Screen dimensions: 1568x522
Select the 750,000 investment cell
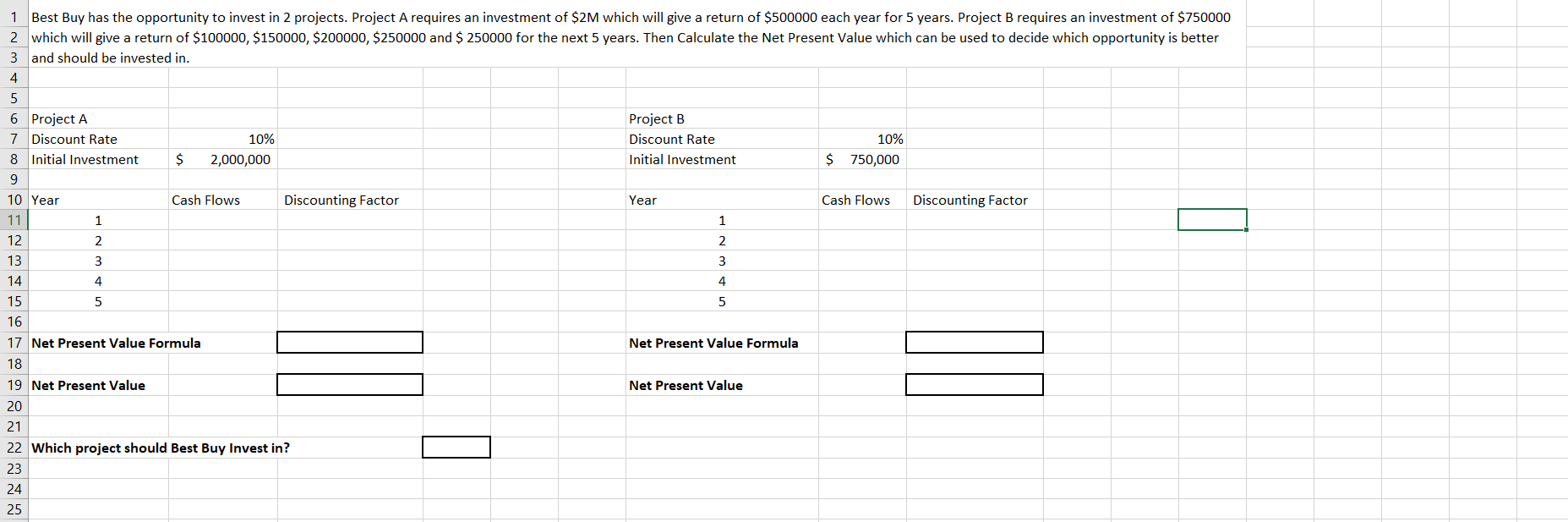click(862, 159)
